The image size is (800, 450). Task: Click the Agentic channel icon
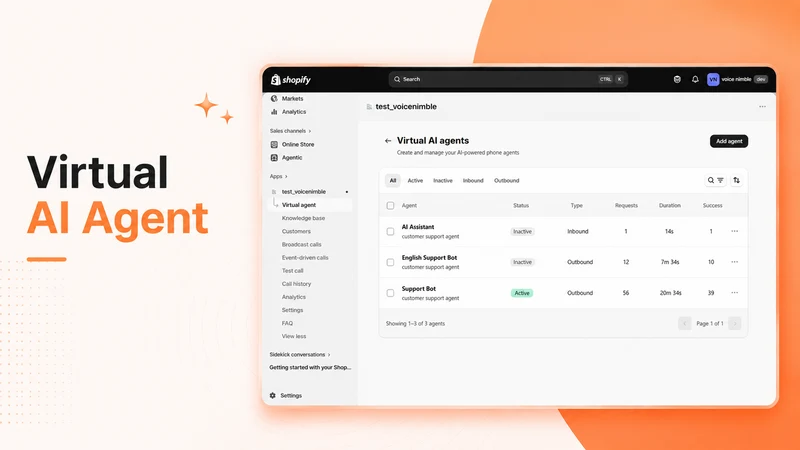point(274,158)
